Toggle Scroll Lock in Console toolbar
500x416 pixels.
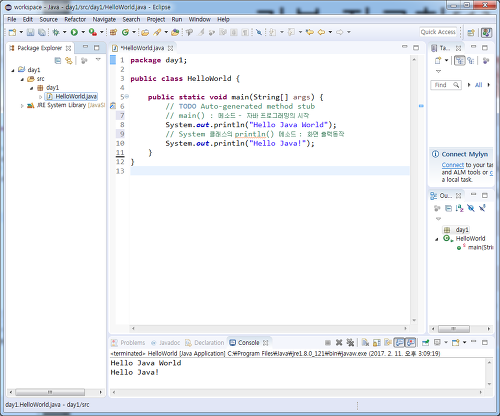point(377,342)
